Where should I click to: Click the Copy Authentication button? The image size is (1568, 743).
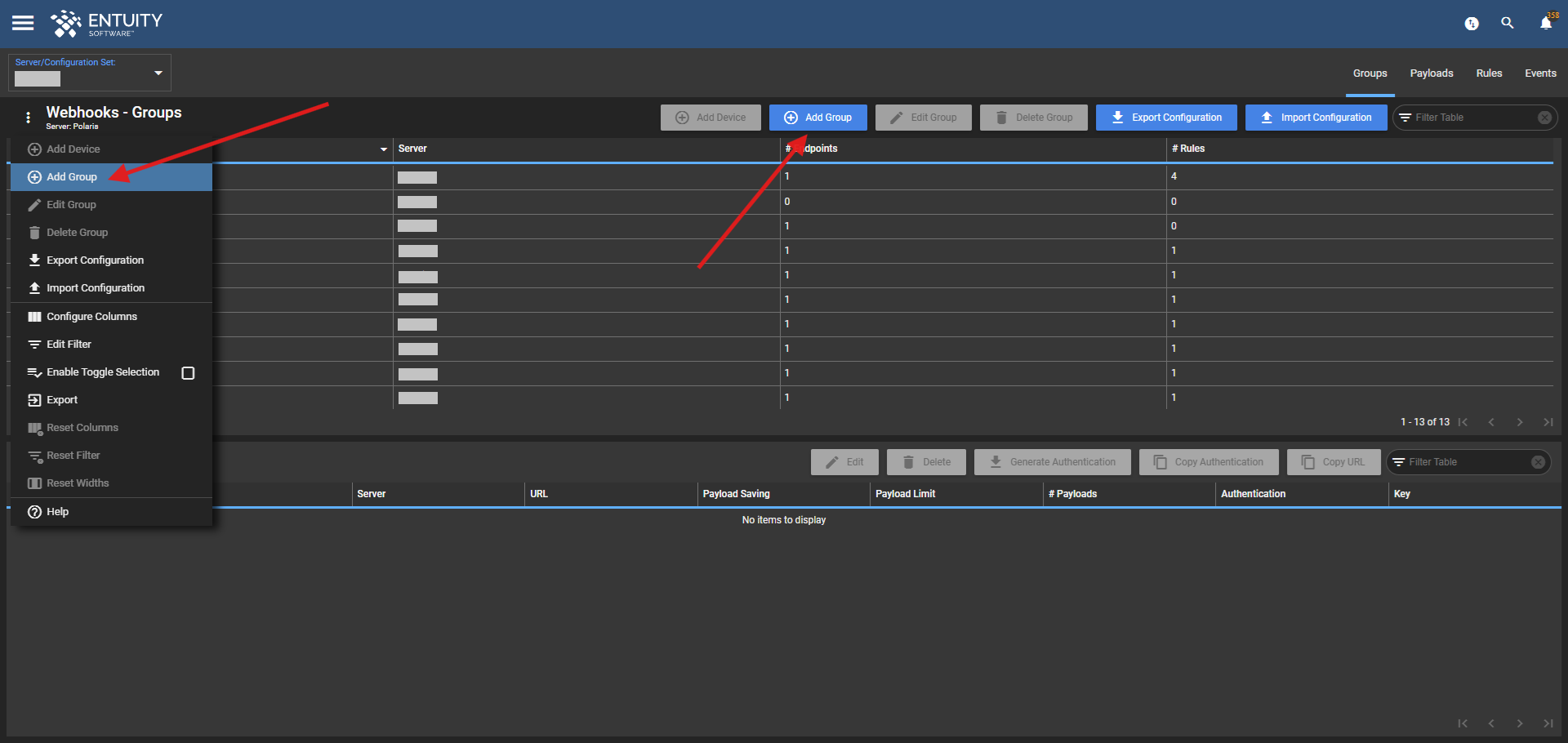[x=1209, y=462]
